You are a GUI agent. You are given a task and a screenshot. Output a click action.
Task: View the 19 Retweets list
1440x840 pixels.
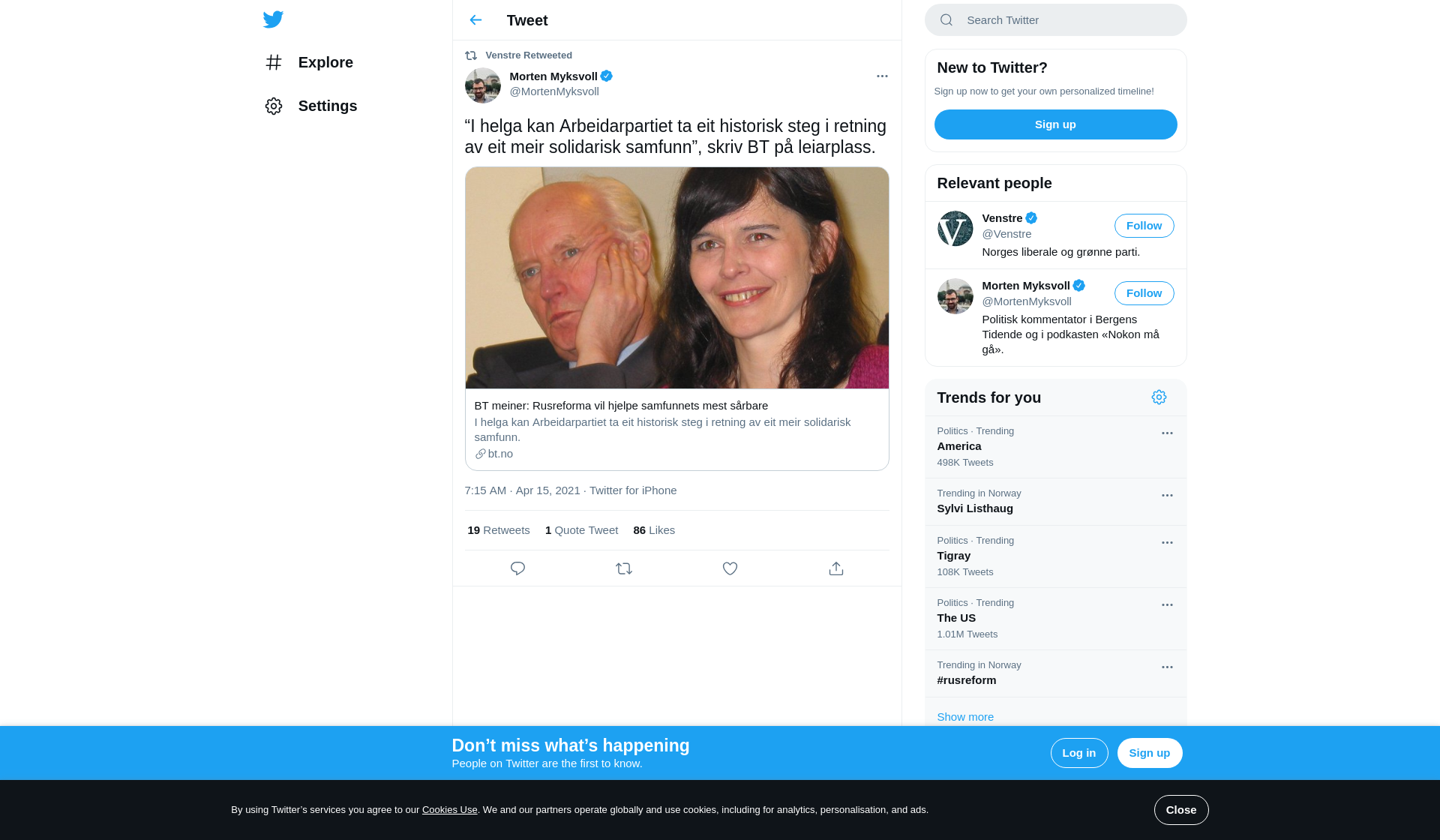[499, 530]
